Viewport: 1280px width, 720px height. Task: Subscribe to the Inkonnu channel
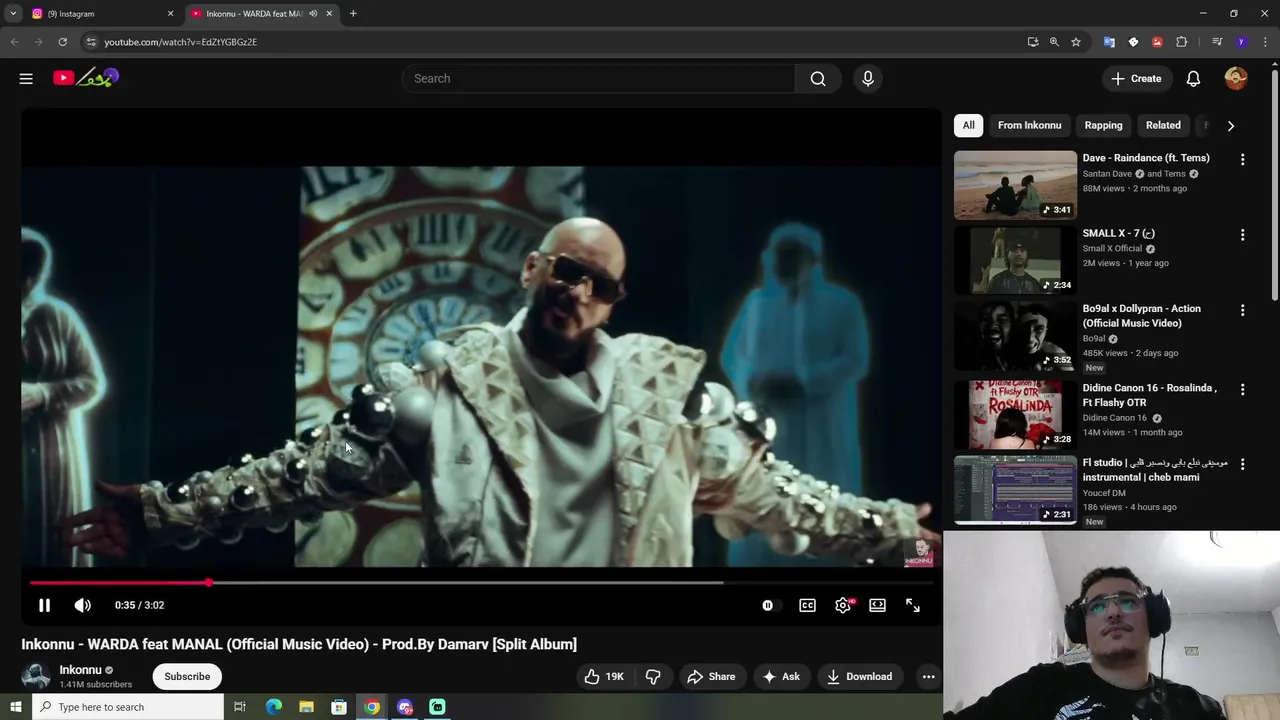[187, 677]
